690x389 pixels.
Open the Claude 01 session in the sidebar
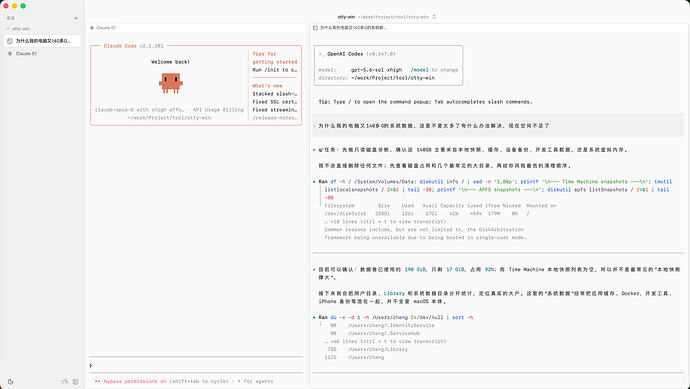(x=43, y=54)
